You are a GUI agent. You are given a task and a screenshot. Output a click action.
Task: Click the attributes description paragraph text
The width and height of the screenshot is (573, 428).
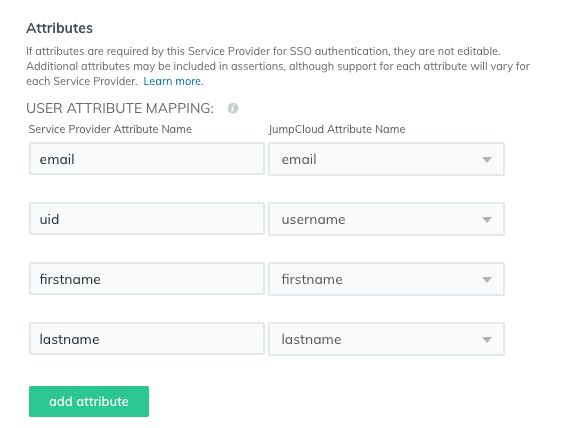click(278, 66)
